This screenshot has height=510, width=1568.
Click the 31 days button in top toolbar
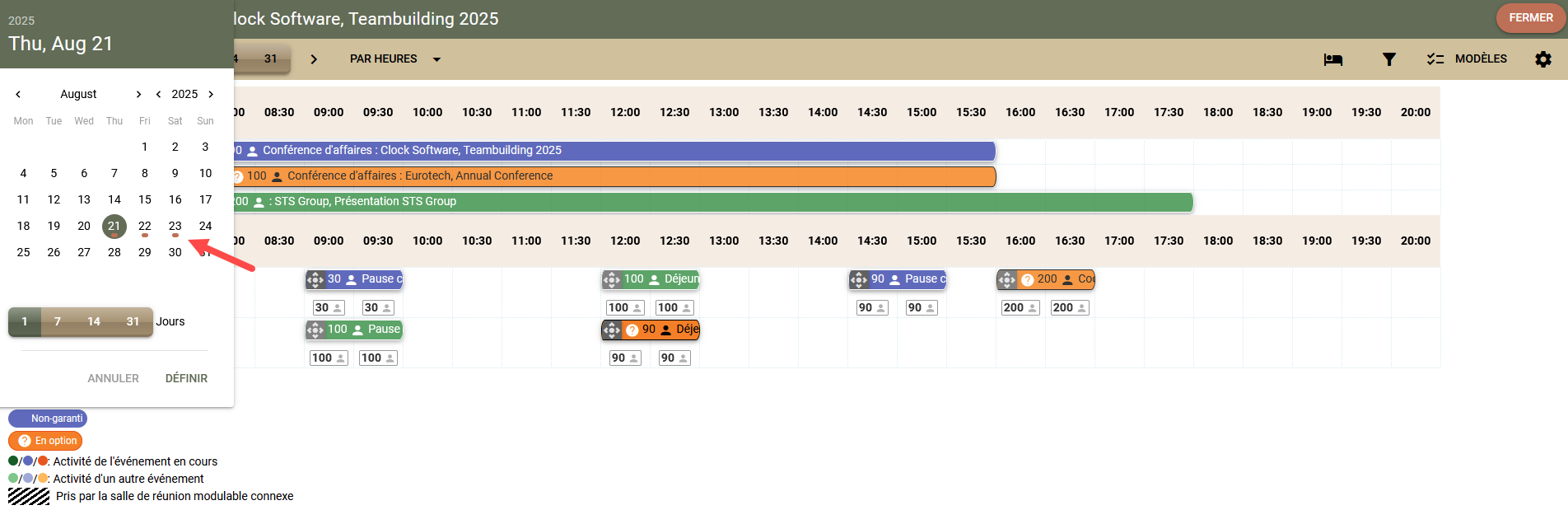point(270,59)
